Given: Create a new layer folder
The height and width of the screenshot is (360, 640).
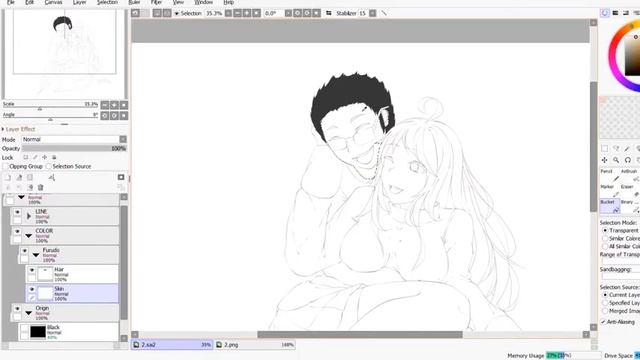Looking at the screenshot, I should [x=30, y=178].
